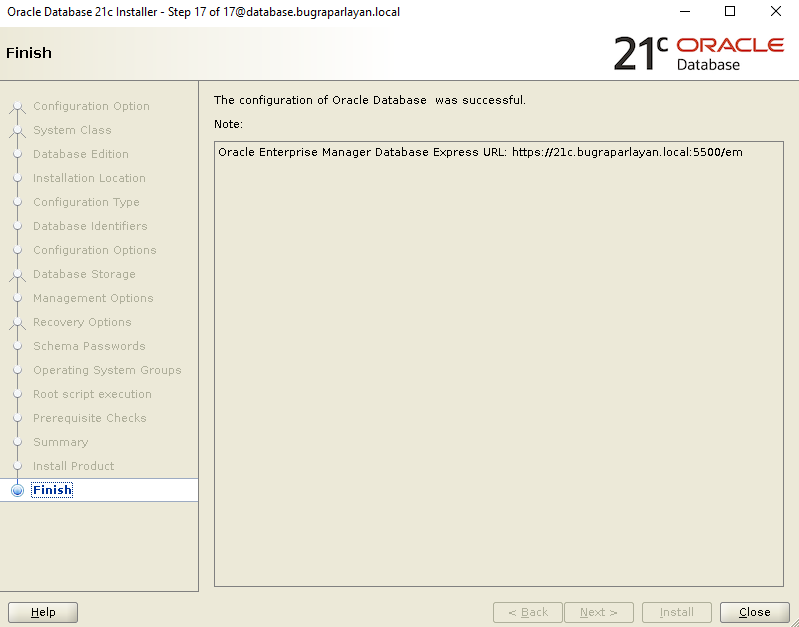Select the System Class step
Screen dimensions: 799x627
(72, 130)
